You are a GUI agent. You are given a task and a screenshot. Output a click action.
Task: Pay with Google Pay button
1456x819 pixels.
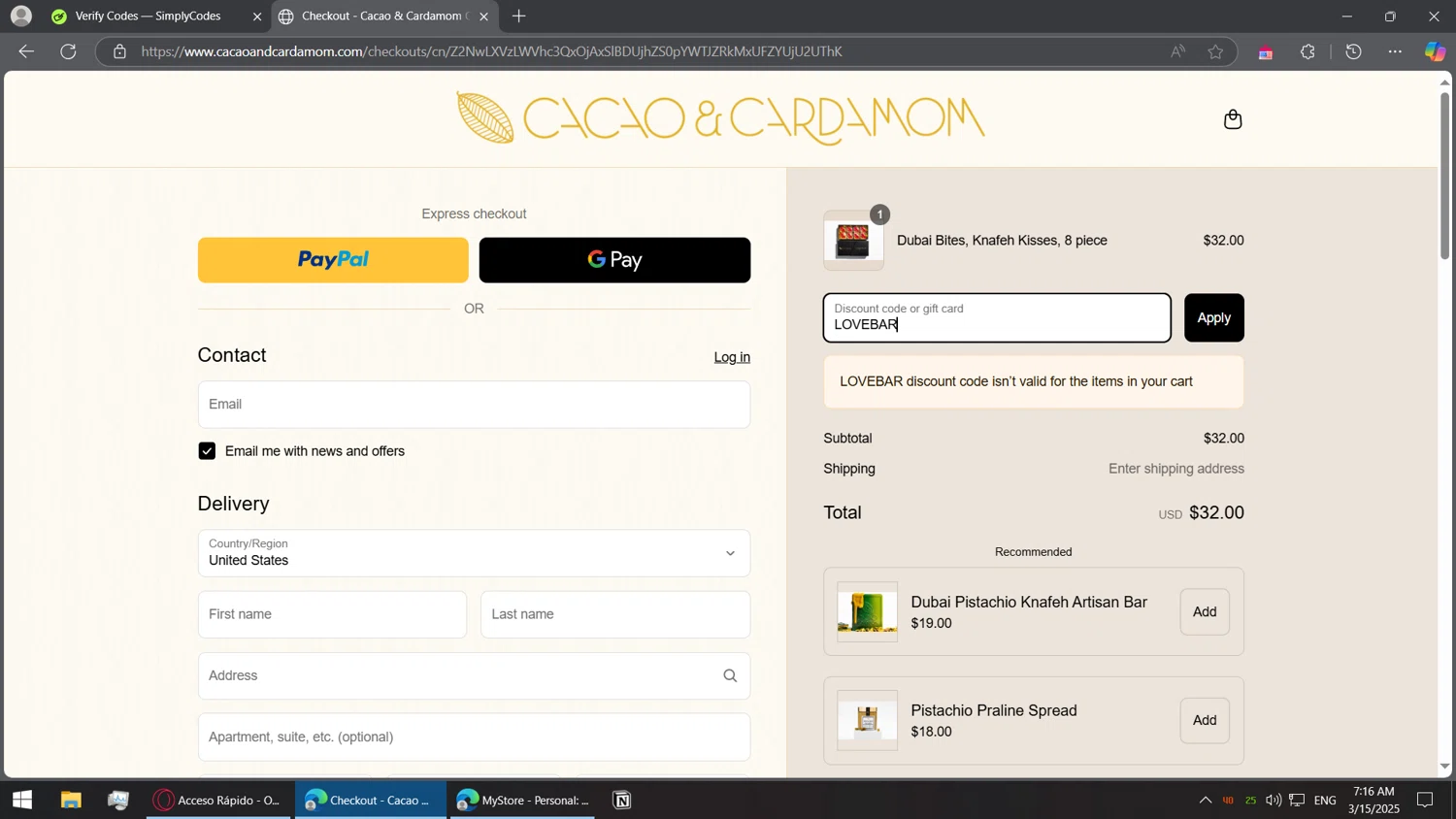pos(614,260)
